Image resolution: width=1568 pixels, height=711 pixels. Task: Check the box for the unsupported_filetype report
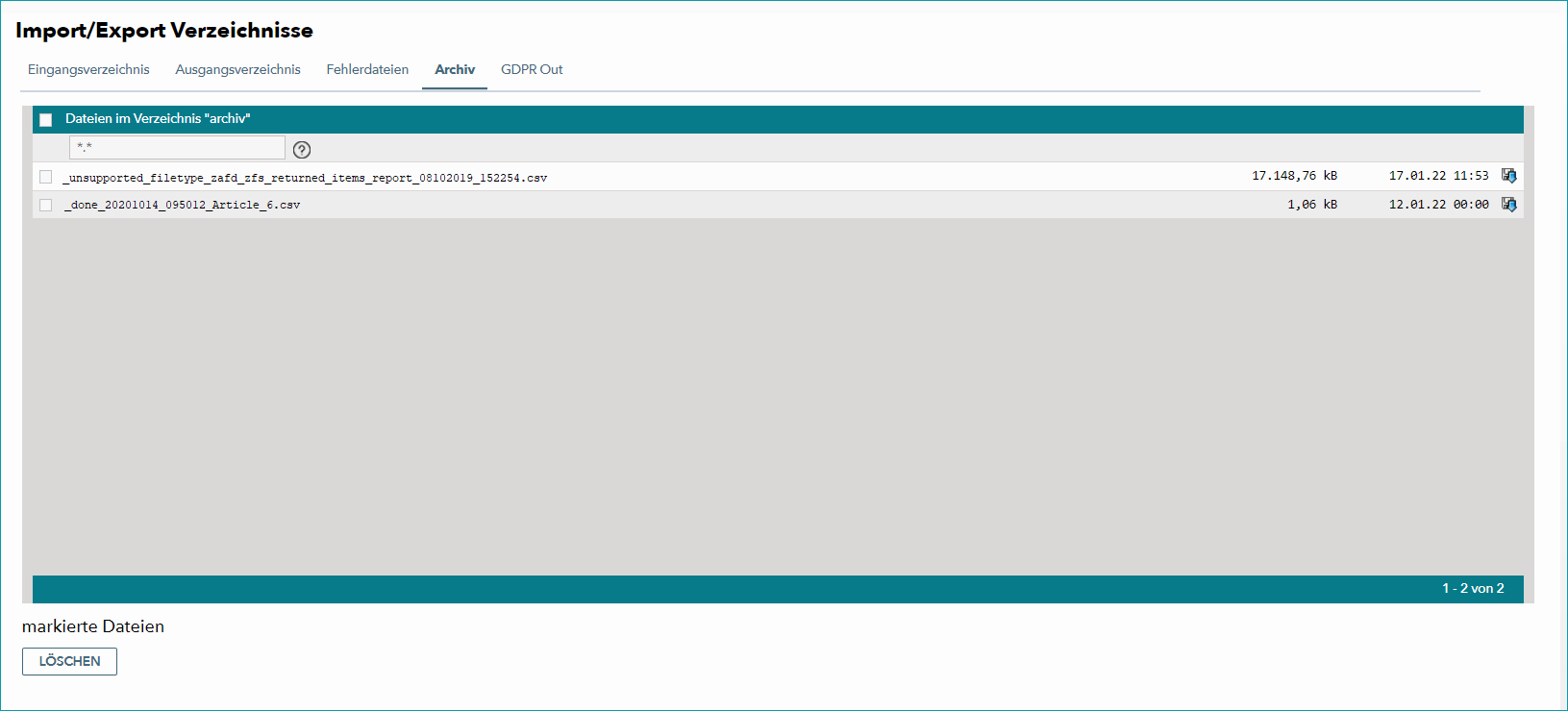(45, 177)
